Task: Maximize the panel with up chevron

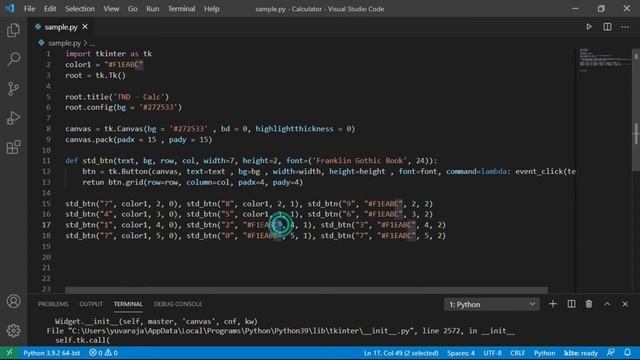Action: click(607, 304)
